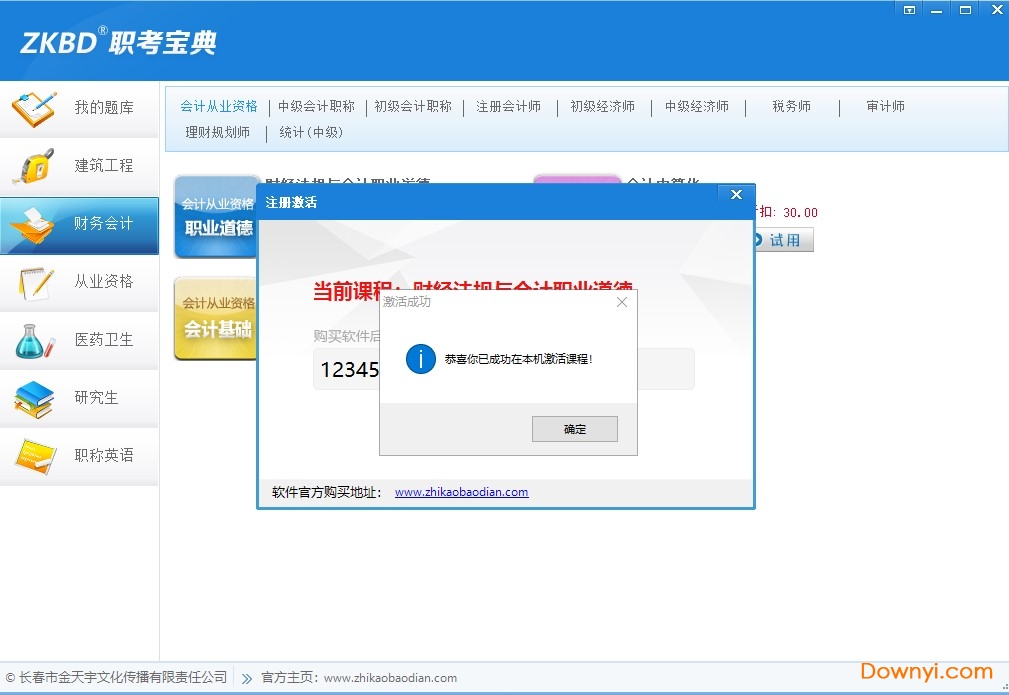Screen dimensions: 1009x695
Task: Select the 研究生 sidebar icon
Action: pyautogui.click(x=80, y=398)
